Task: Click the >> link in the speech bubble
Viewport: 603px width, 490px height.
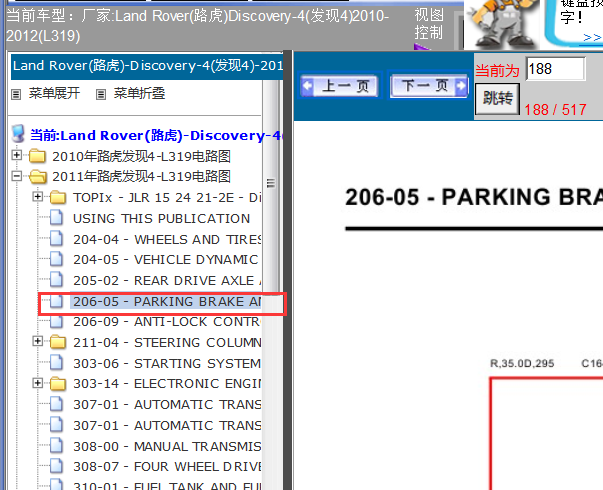Action: pos(592,37)
